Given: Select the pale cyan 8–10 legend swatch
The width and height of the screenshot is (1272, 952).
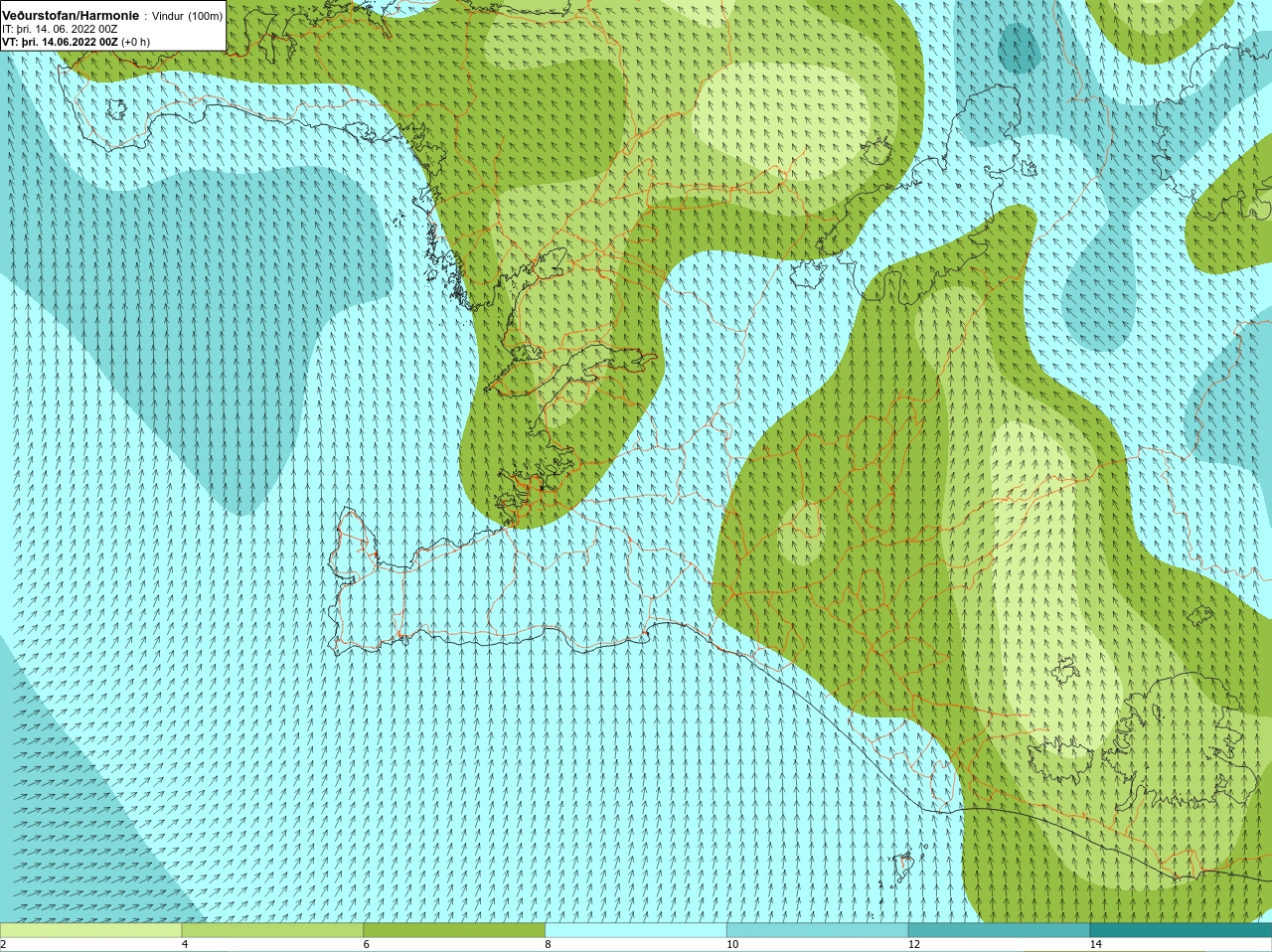Looking at the screenshot, I should point(636,930).
